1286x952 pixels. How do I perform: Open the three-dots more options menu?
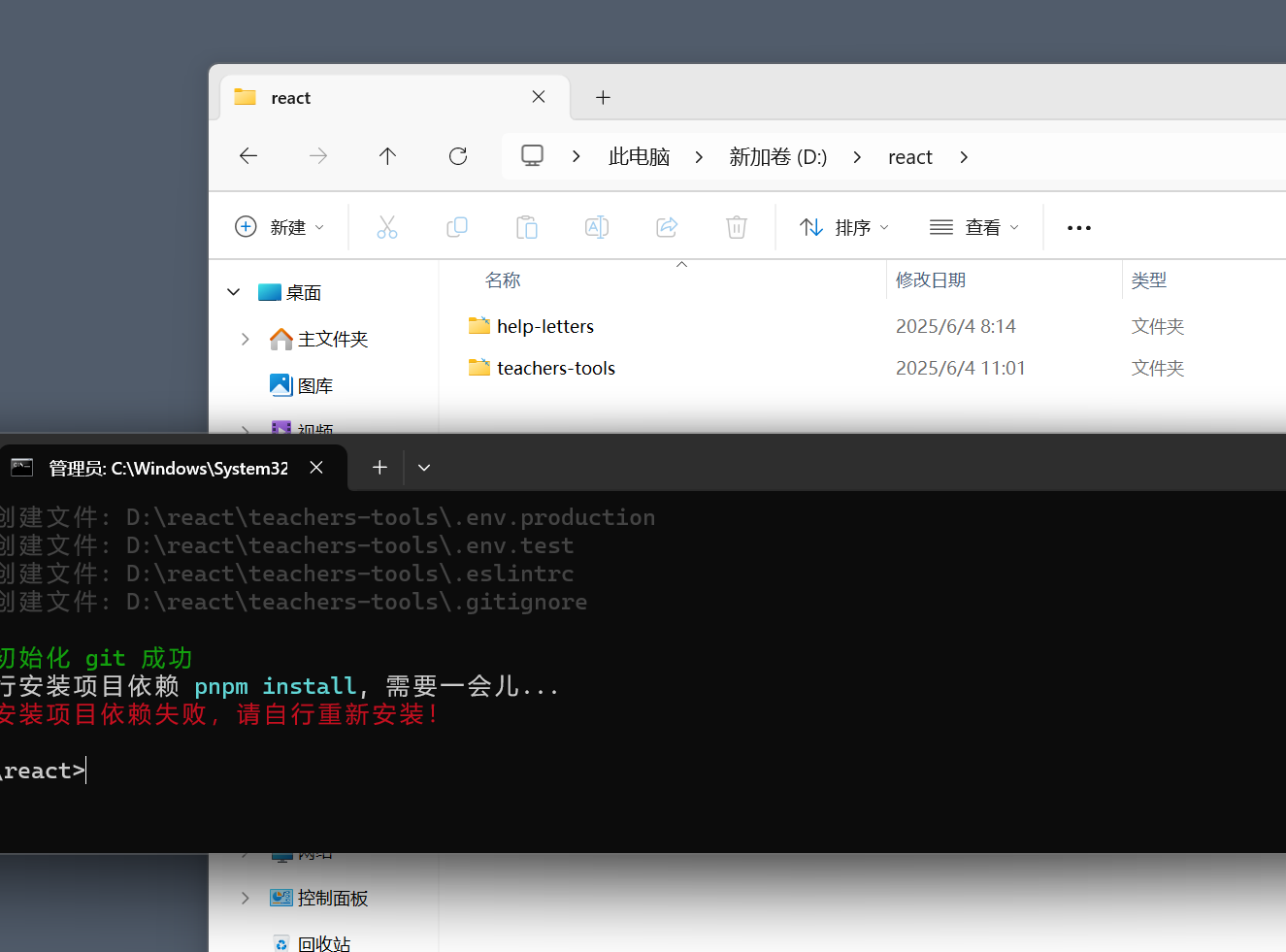(x=1079, y=228)
